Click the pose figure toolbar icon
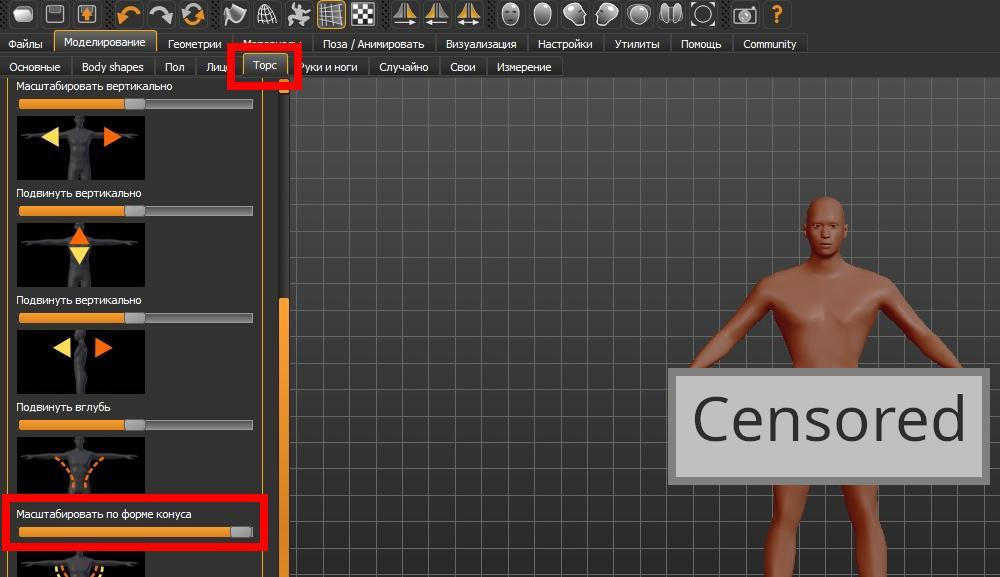Viewport: 1000px width, 577px height. click(298, 14)
